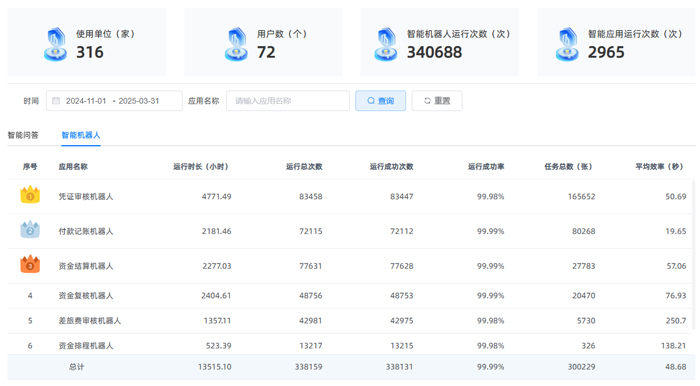Open start date 2024-11-01 picker
This screenshot has height=386, width=700.
86,101
